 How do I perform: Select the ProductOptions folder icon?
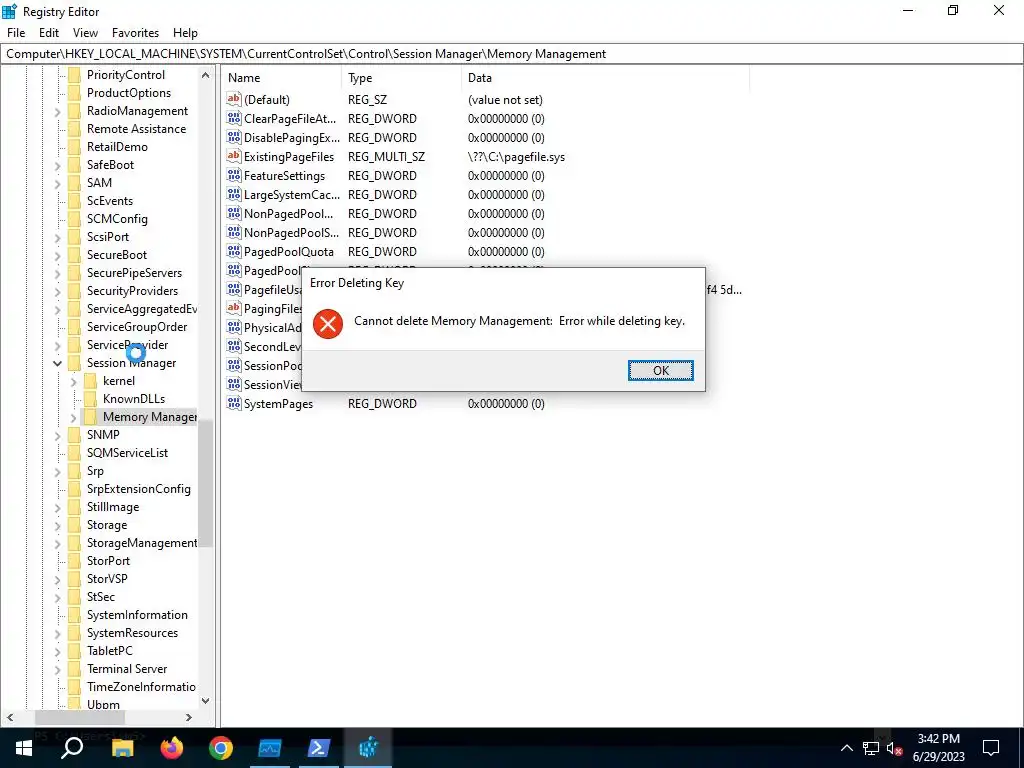coord(74,93)
